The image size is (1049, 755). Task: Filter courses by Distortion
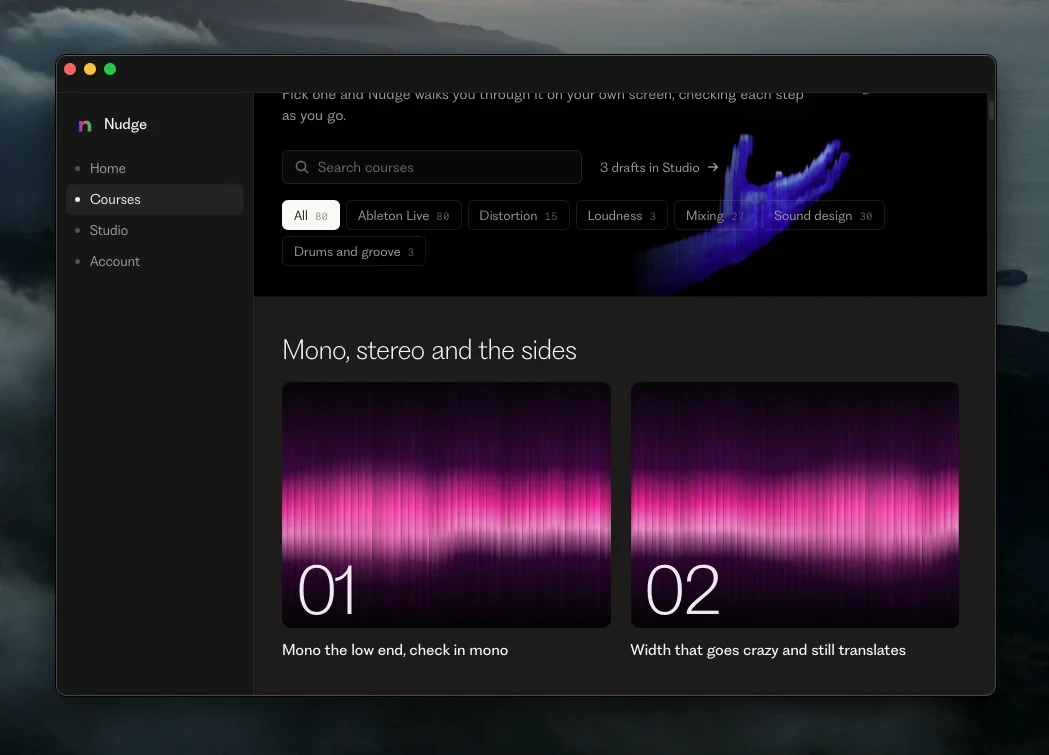click(x=518, y=215)
